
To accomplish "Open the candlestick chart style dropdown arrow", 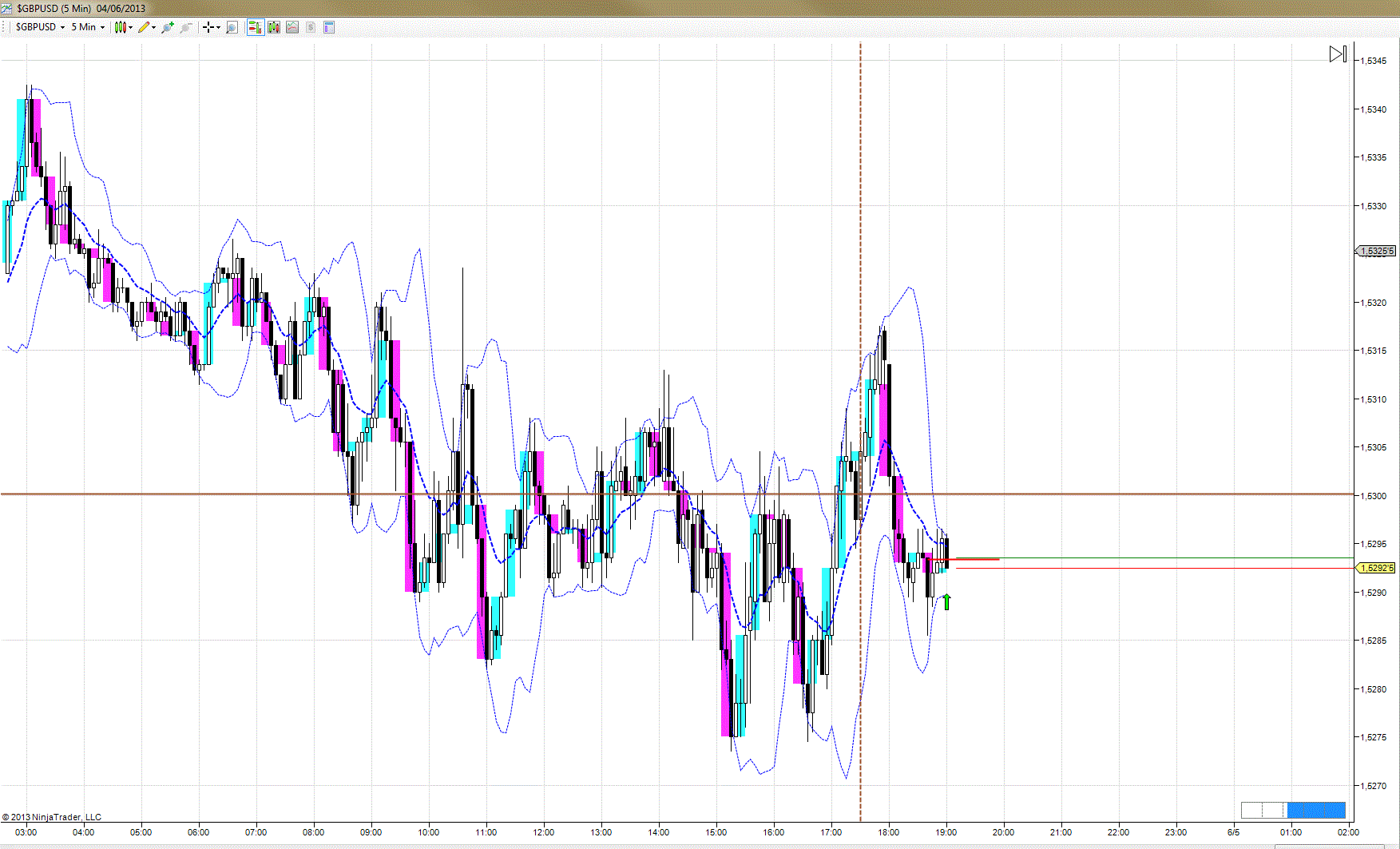I will (130, 28).
